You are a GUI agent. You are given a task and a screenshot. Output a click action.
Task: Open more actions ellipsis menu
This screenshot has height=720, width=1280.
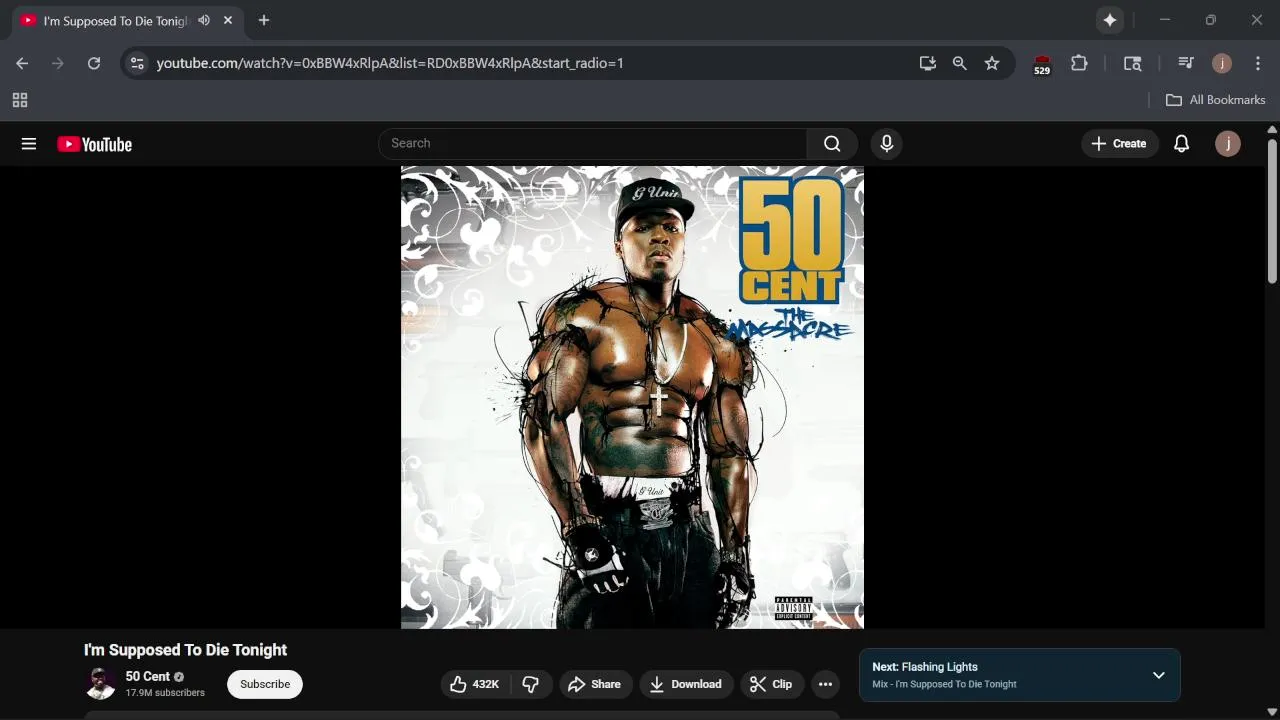[825, 684]
